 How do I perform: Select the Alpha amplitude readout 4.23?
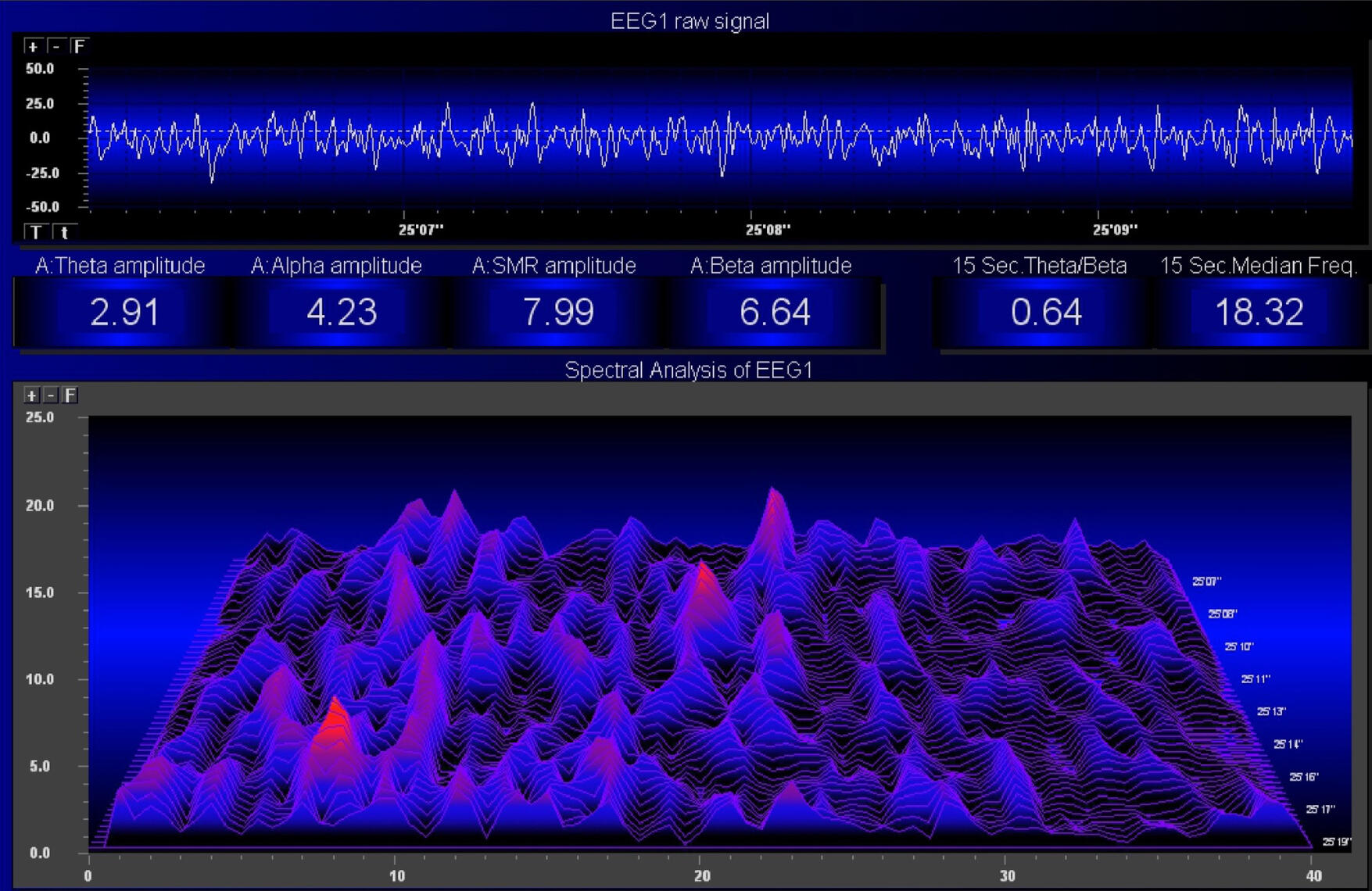(342, 313)
